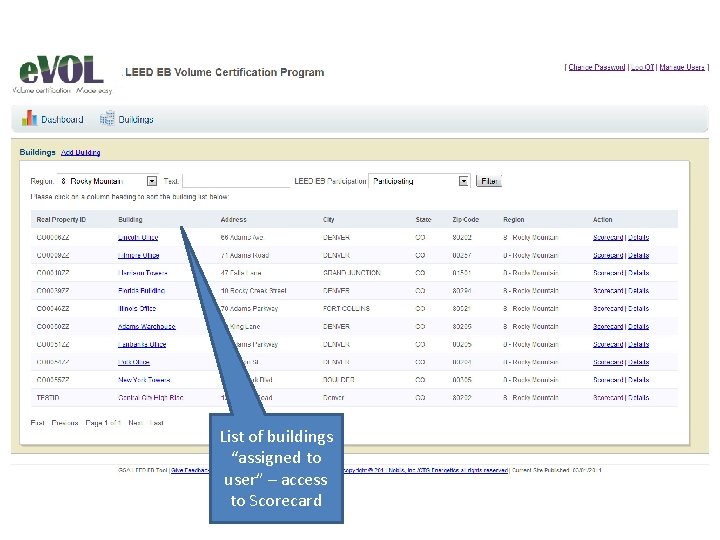This screenshot has height=540, width=720.
Task: Sort by State column header
Action: click(423, 219)
